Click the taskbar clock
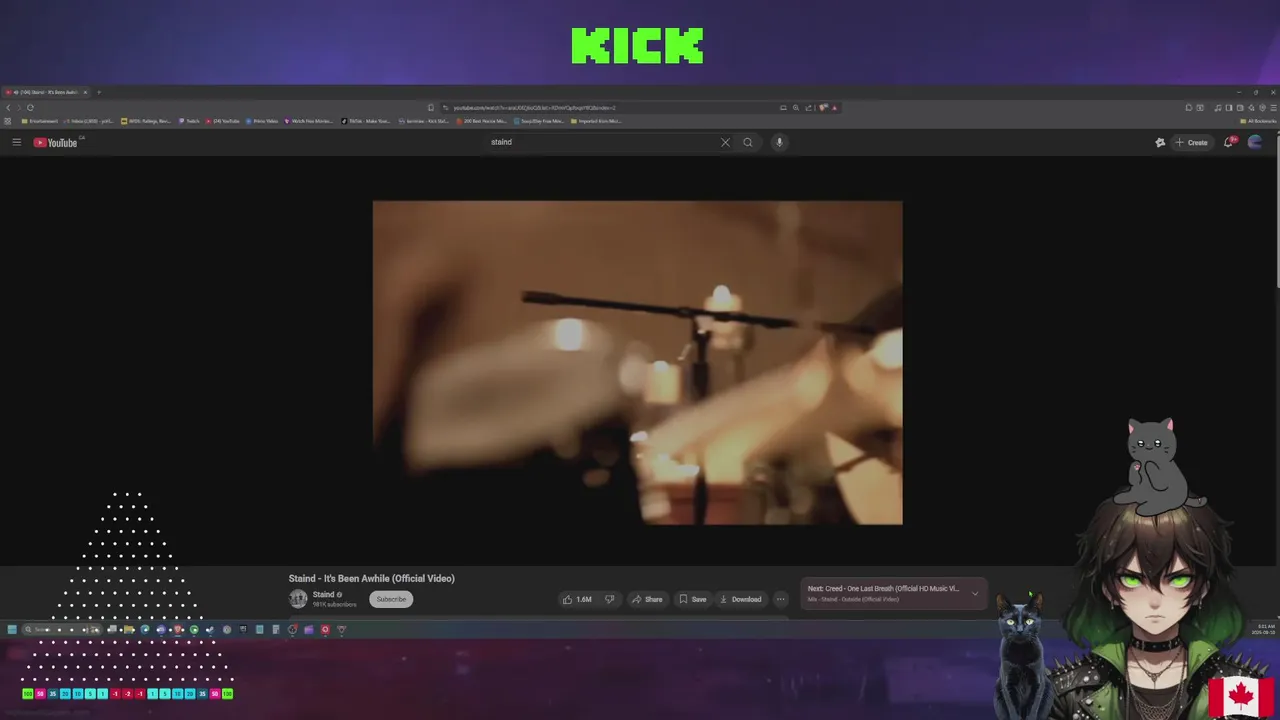This screenshot has width=1280, height=720. point(1263,630)
